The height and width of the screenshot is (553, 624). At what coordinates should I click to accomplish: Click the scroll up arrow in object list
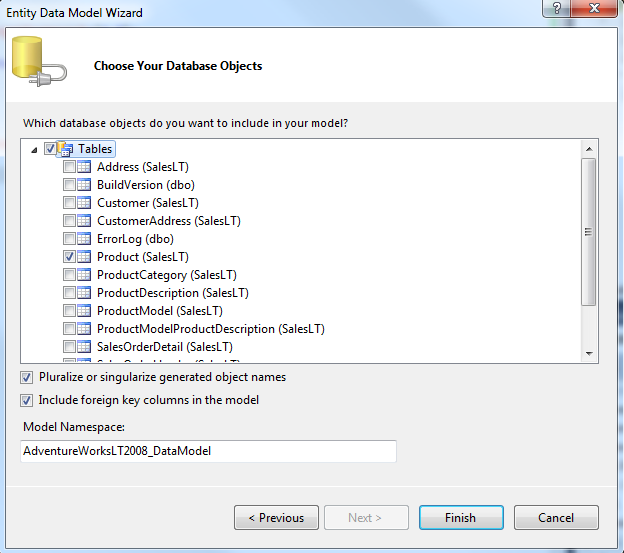click(x=590, y=149)
